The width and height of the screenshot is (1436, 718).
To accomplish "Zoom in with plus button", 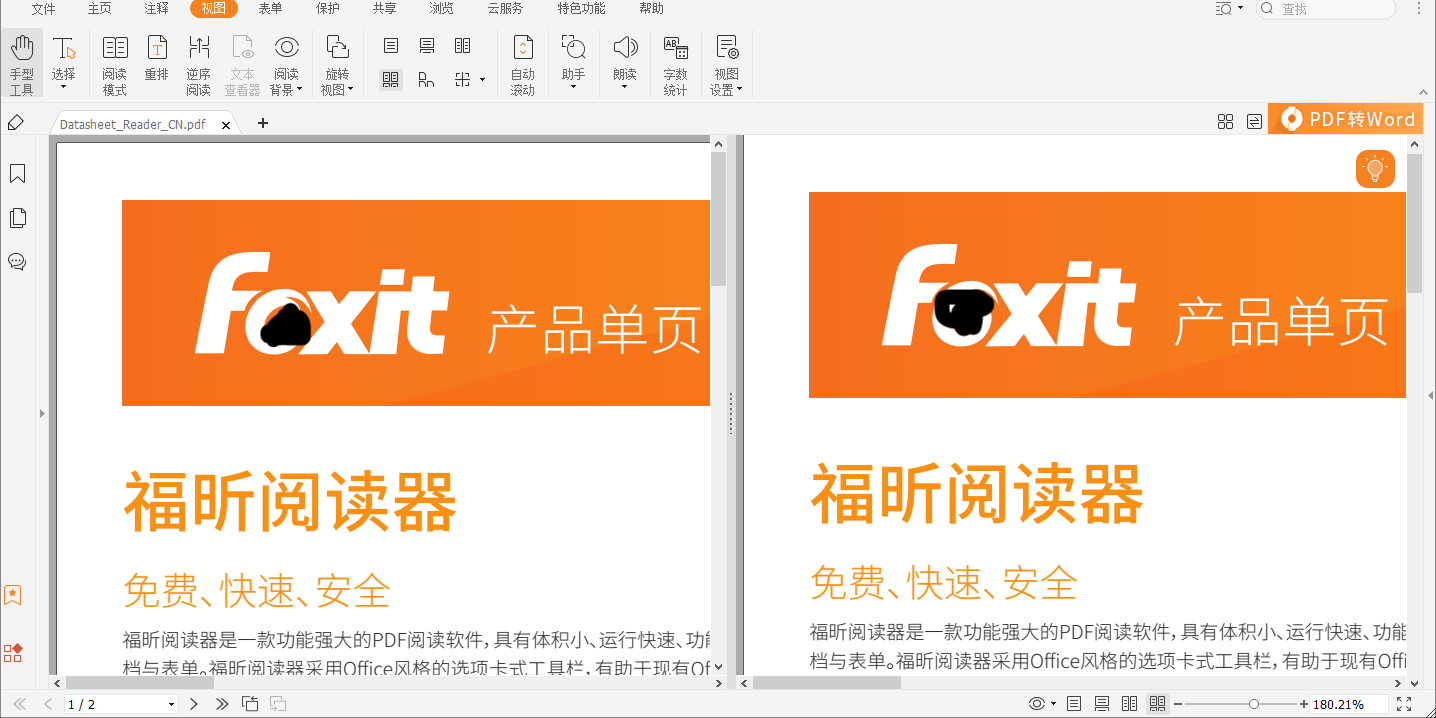I will (x=1304, y=704).
